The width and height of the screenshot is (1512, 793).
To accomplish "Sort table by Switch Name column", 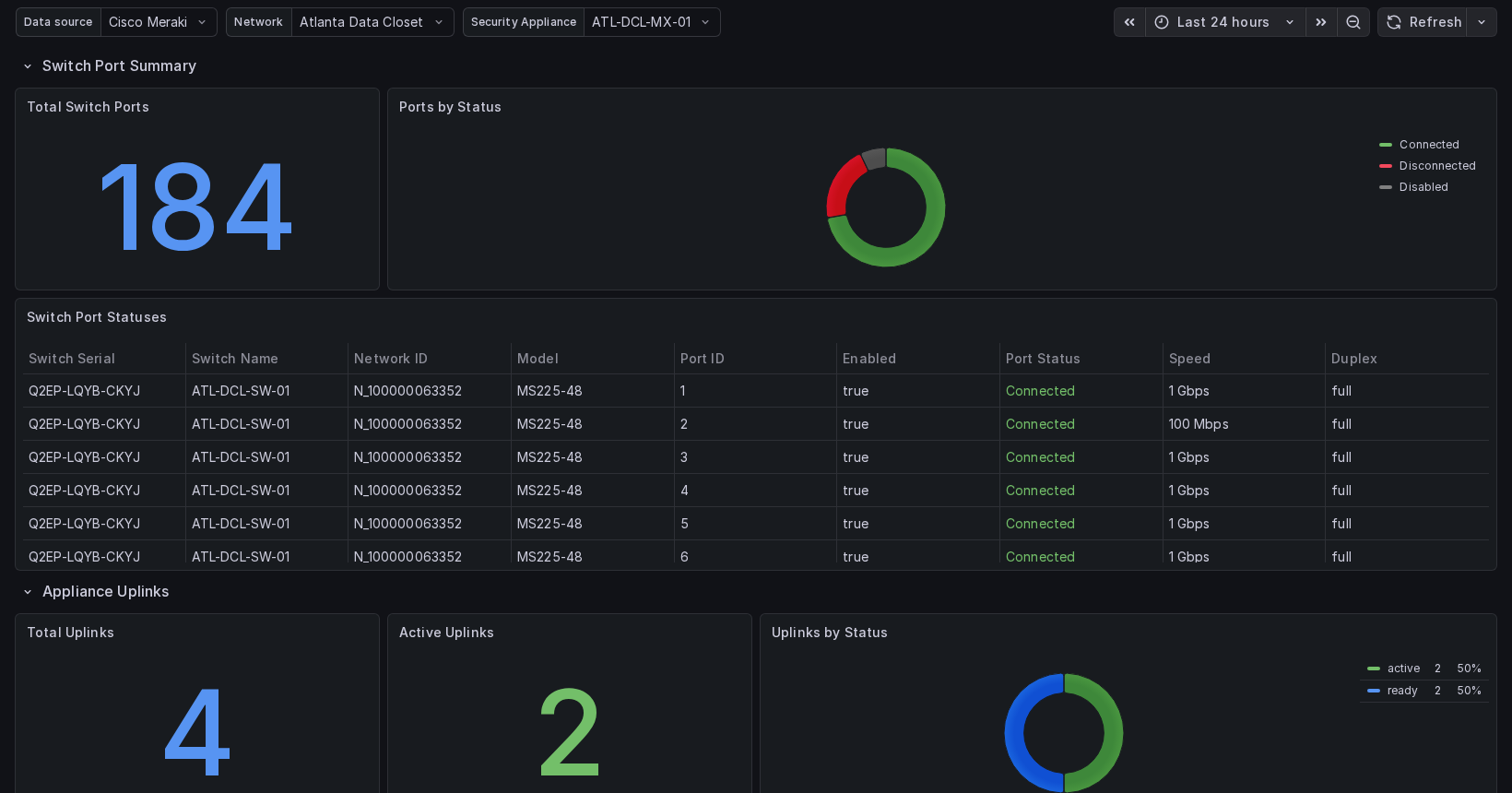I will [235, 359].
